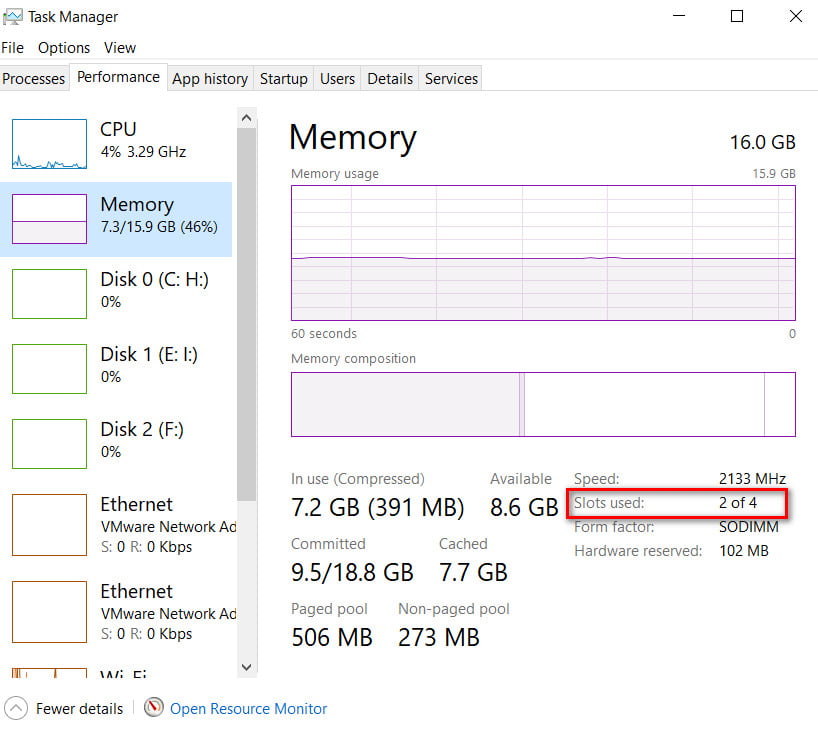Switch to the App history tab
Image resolution: width=818 pixels, height=729 pixels.
pos(210,78)
